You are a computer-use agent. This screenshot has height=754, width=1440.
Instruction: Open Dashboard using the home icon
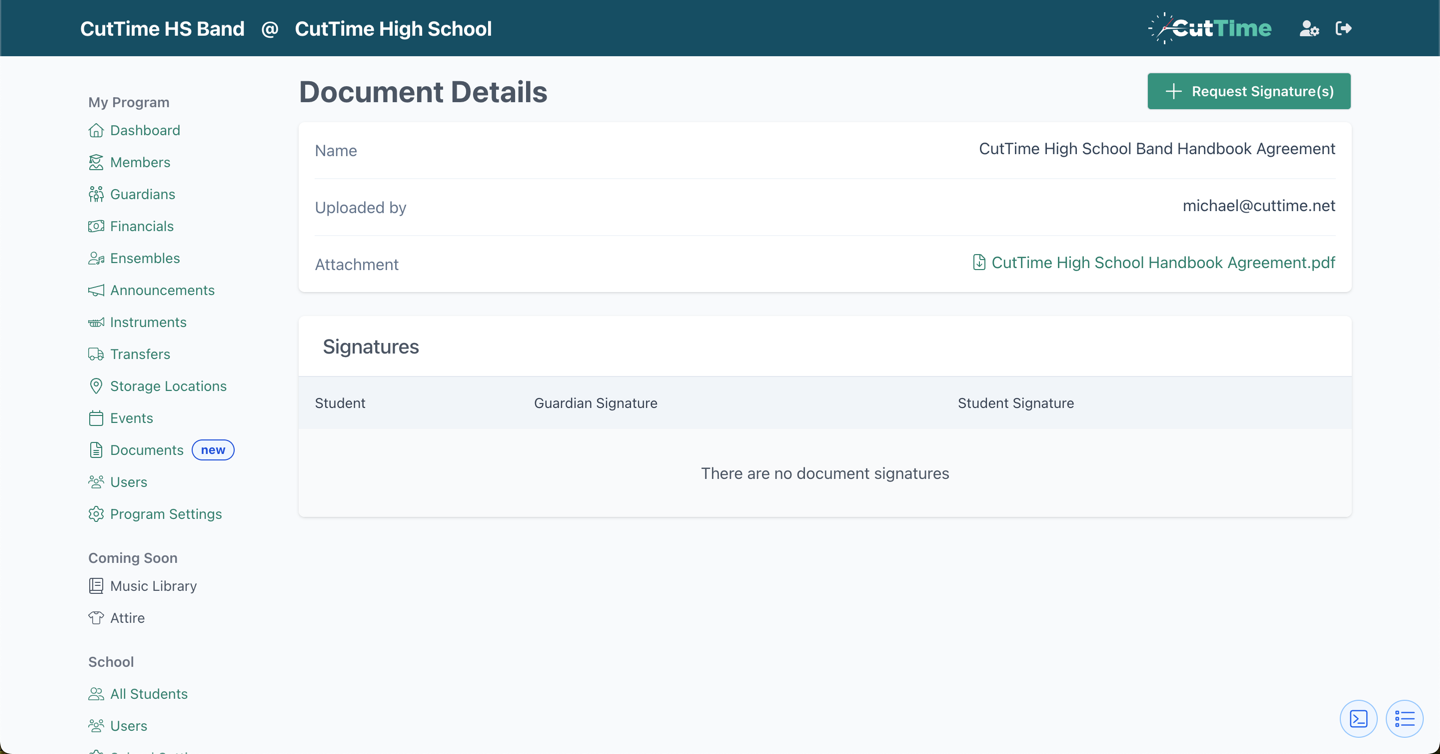pos(96,130)
